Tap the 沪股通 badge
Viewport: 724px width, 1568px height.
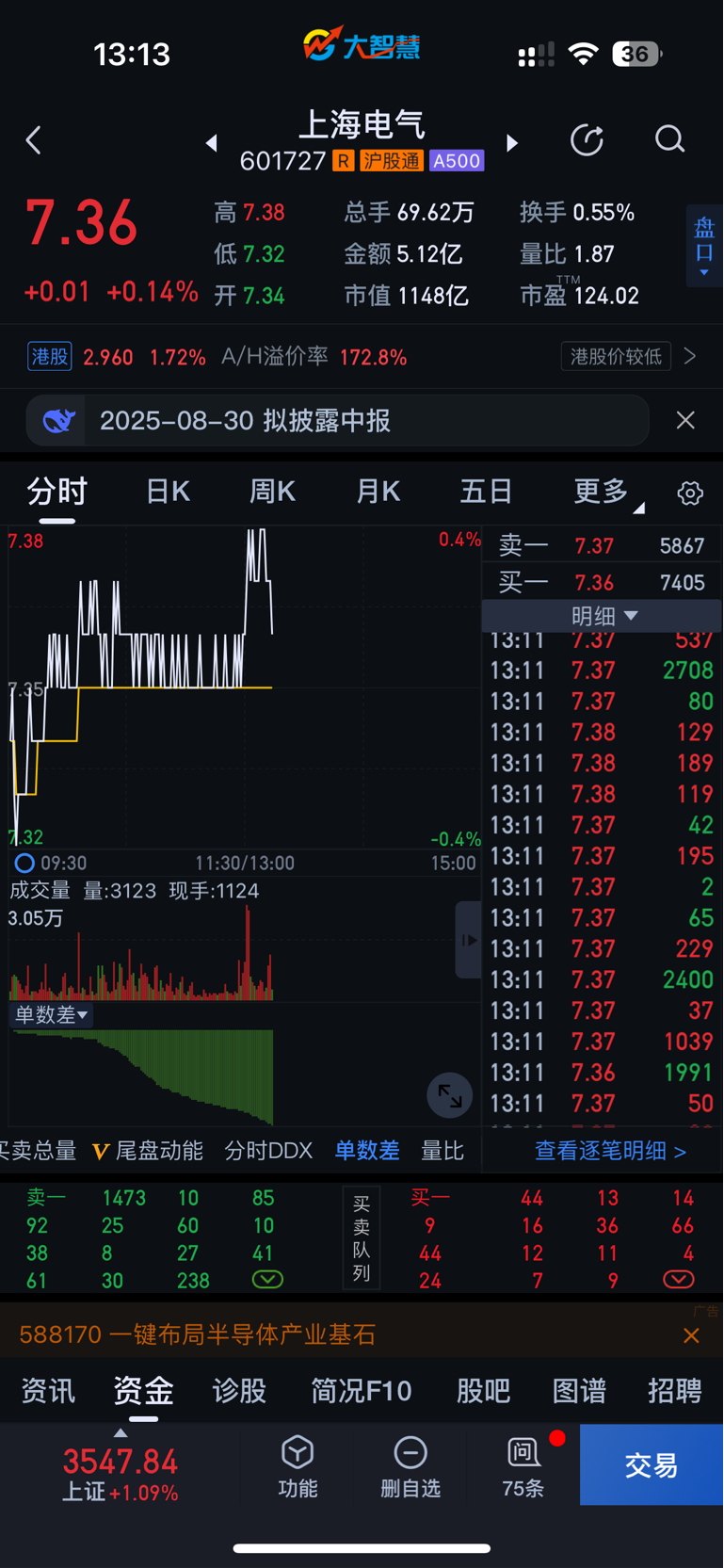(x=392, y=161)
